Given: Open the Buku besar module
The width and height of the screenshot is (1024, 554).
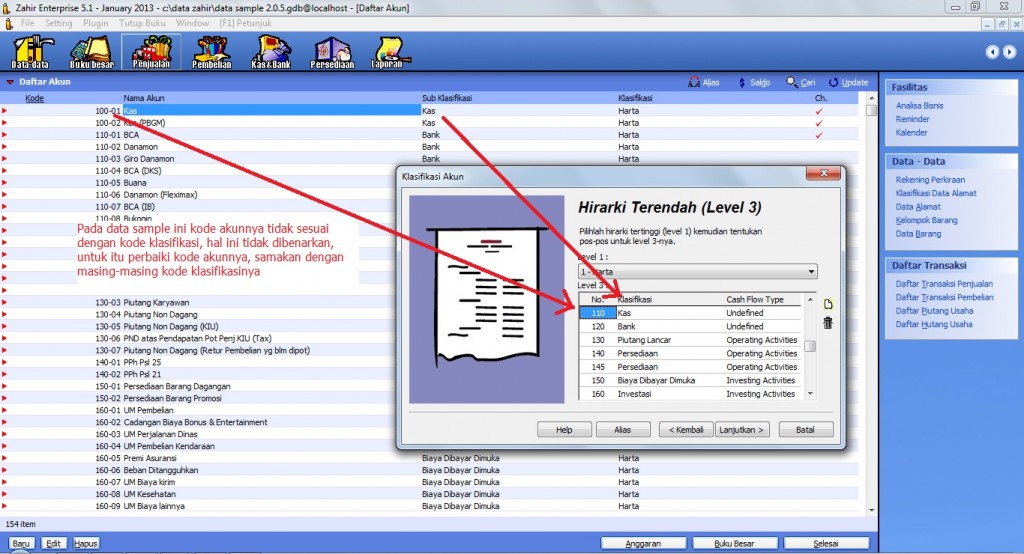Looking at the screenshot, I should point(93,52).
